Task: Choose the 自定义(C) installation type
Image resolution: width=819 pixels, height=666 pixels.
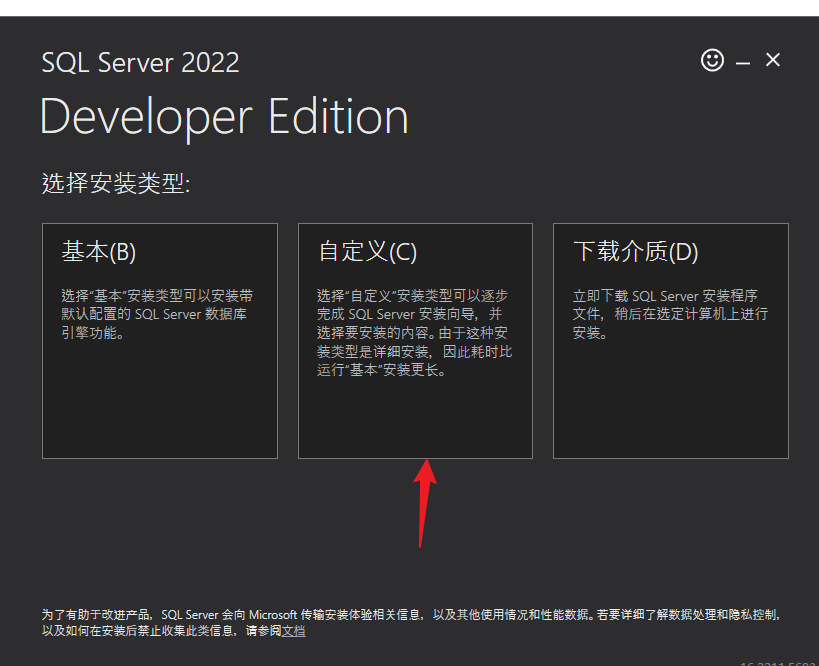Action: tap(415, 341)
